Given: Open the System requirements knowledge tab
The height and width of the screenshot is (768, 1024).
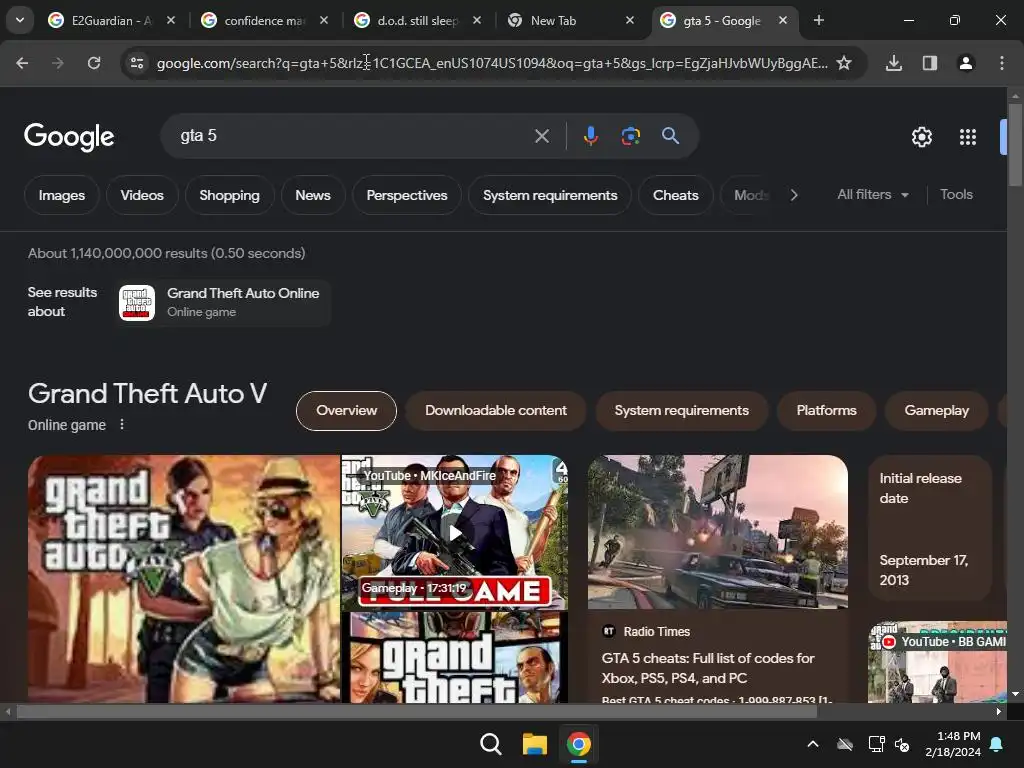Looking at the screenshot, I should tap(681, 410).
